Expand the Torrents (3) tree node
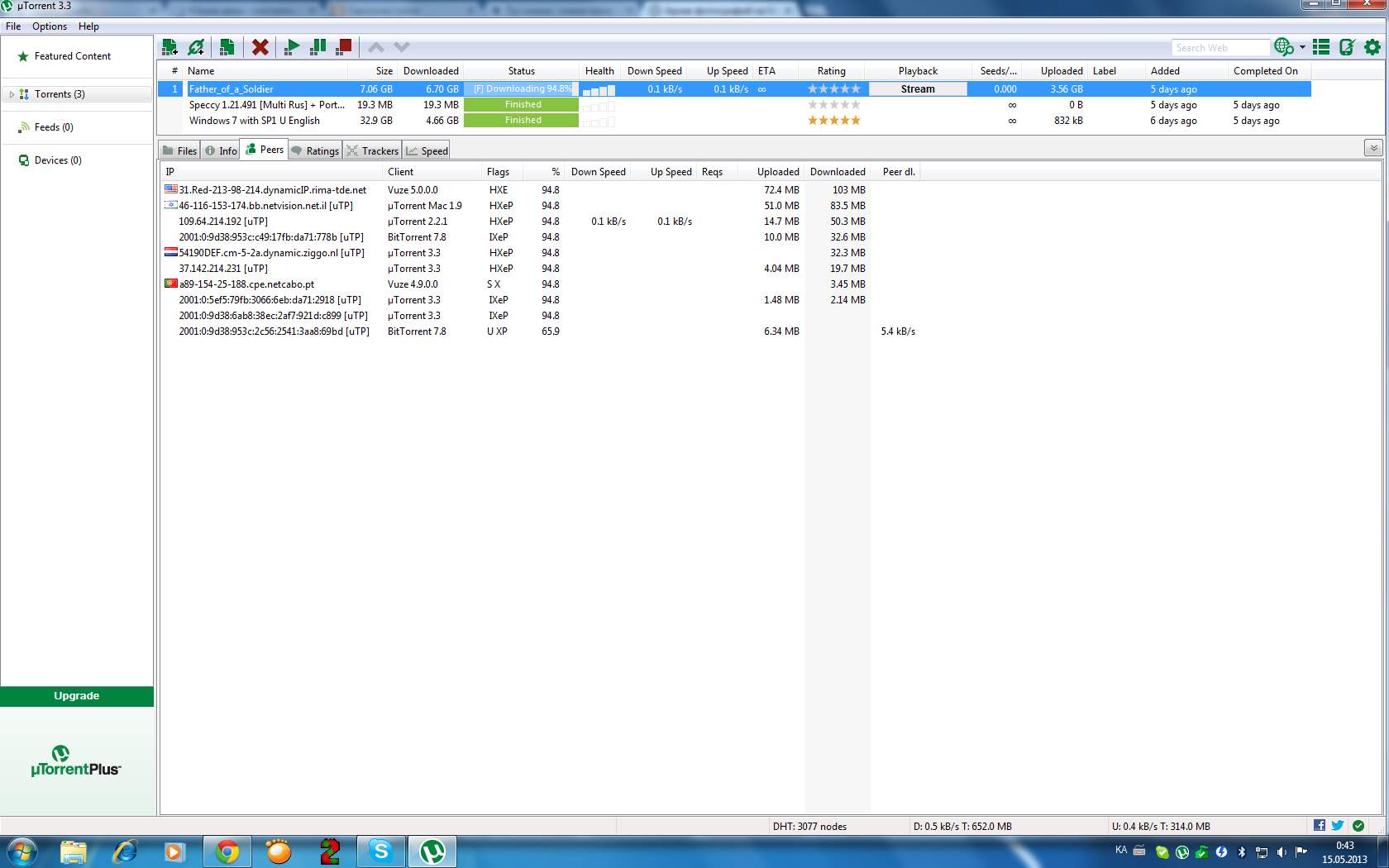 [12, 94]
